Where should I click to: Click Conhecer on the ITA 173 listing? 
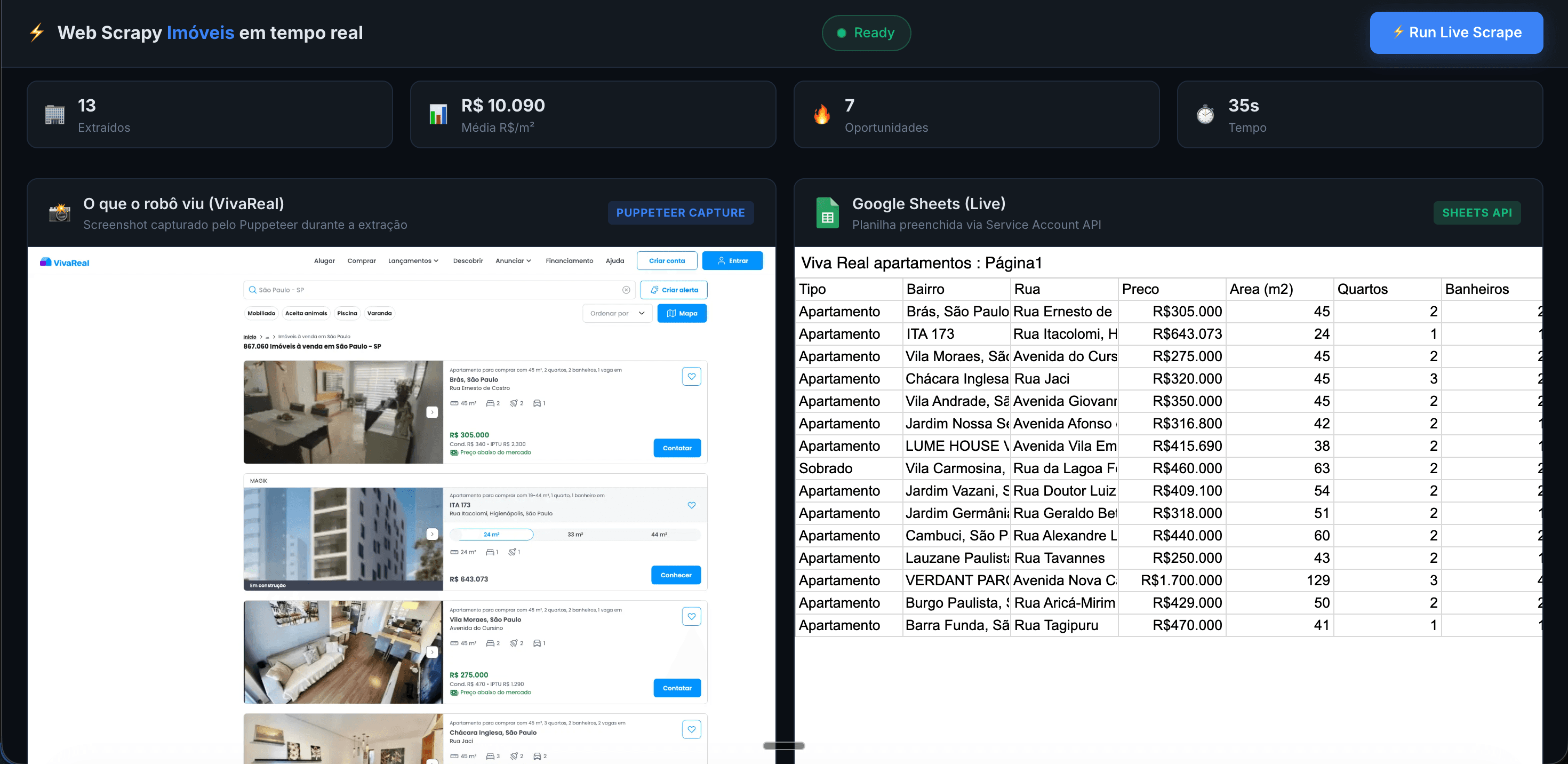676,575
